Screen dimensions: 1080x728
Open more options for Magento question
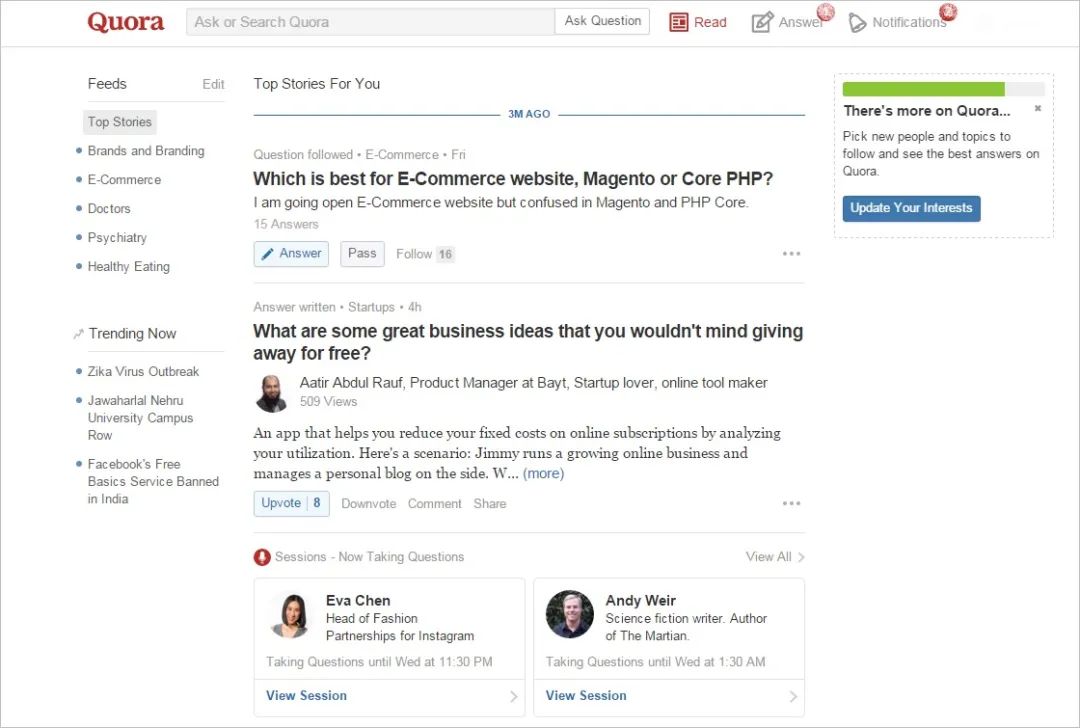pyautogui.click(x=791, y=253)
